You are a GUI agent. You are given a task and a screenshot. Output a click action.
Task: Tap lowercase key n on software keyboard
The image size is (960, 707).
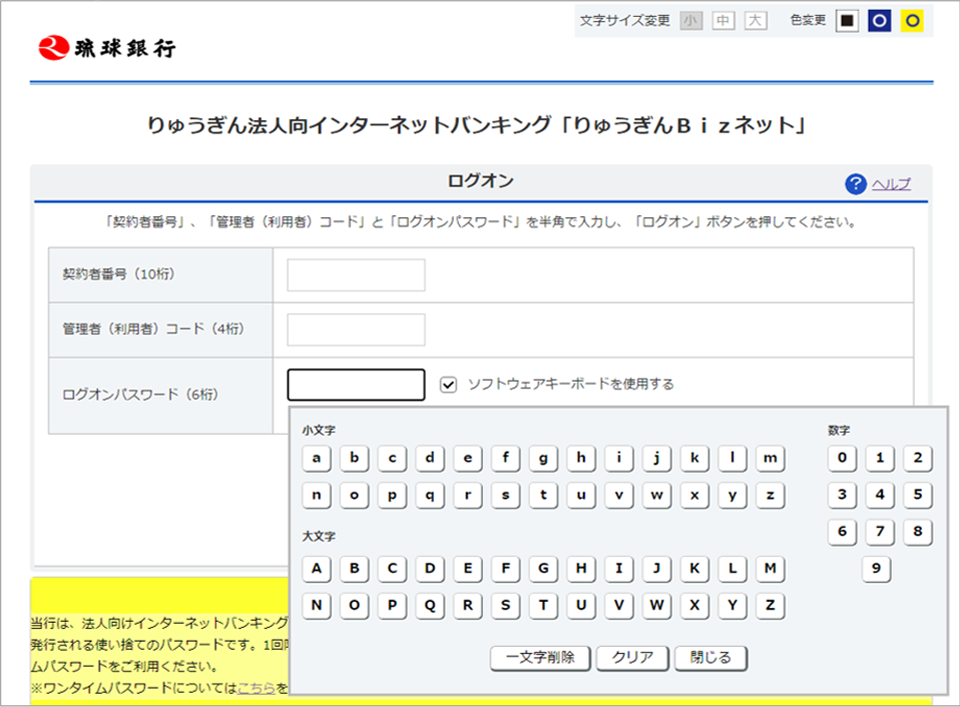(317, 496)
